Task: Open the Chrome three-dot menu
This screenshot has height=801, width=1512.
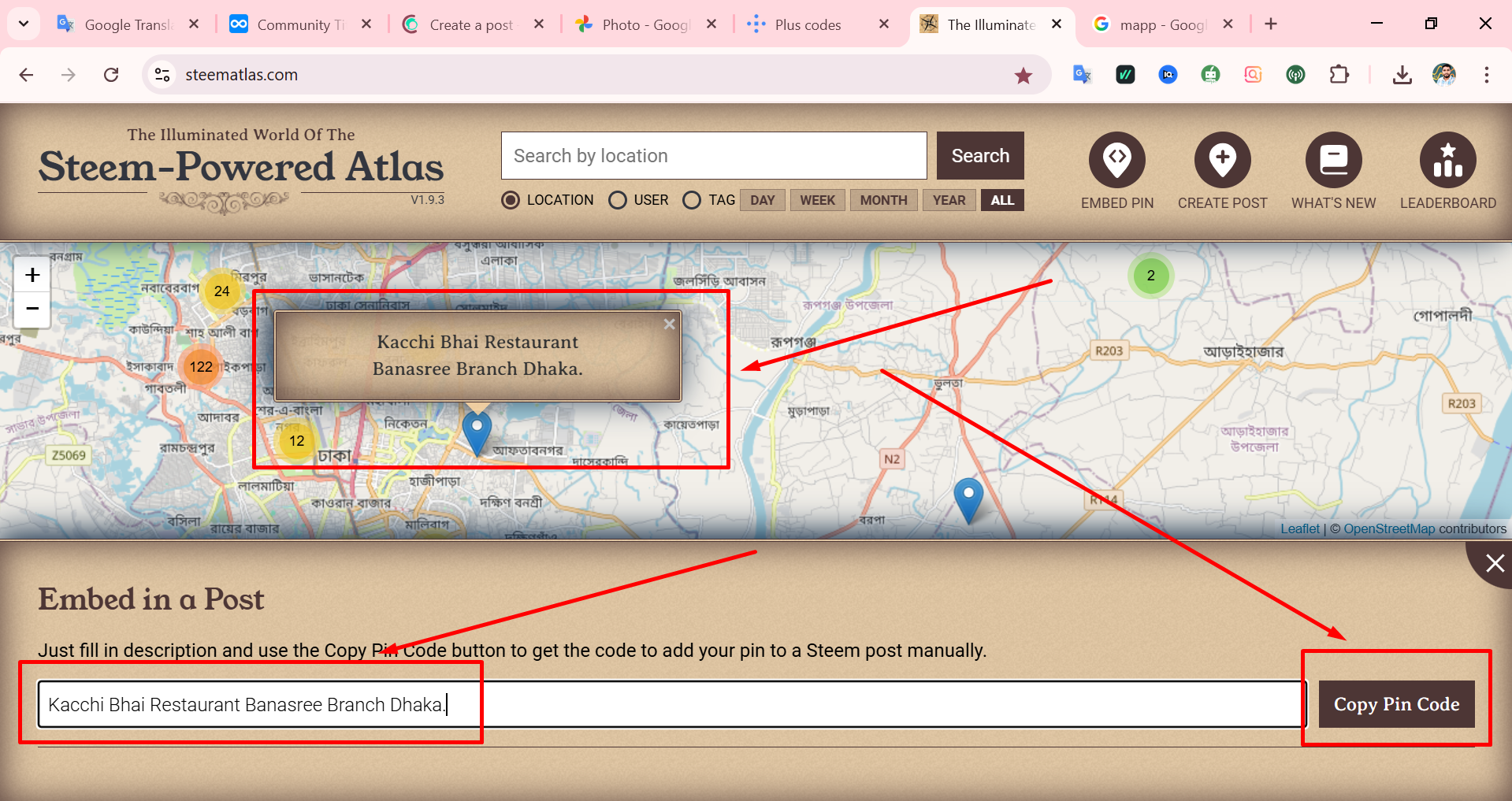Action: [1487, 75]
